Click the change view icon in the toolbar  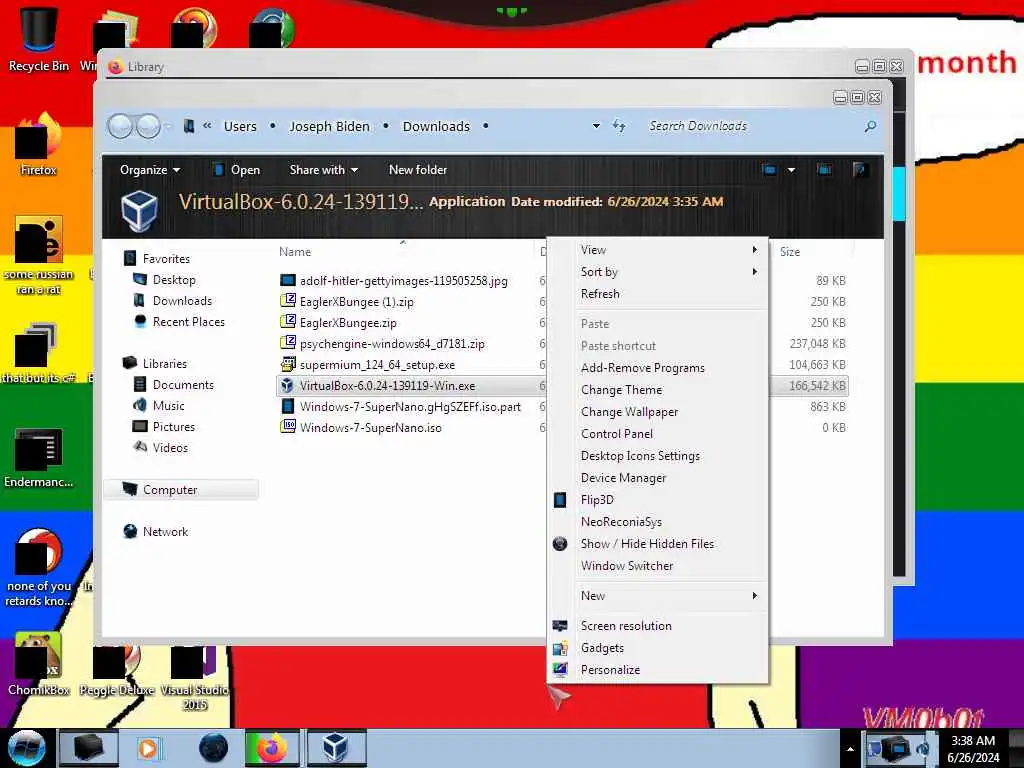(769, 170)
